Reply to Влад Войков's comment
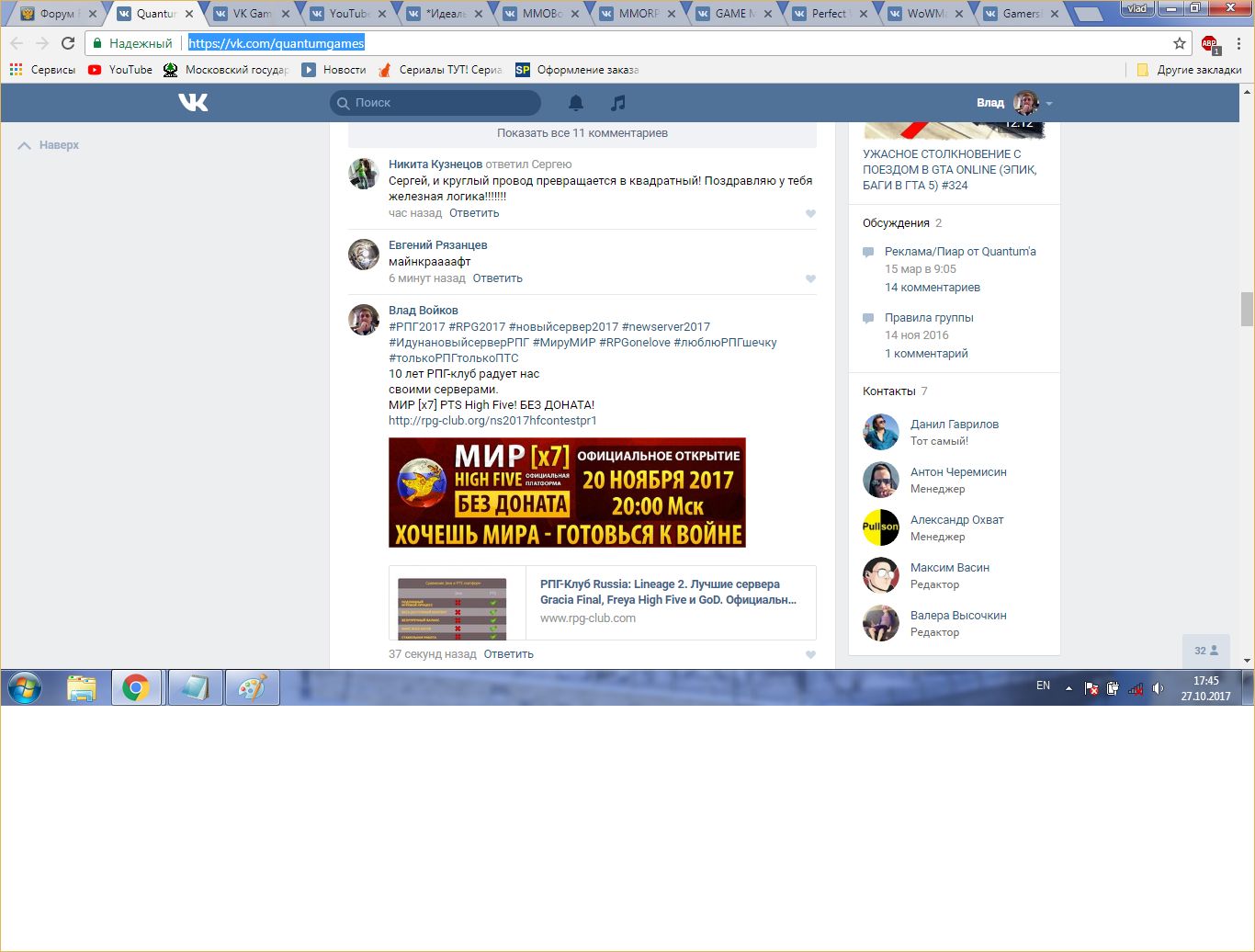Screen dimensions: 1255x952 pos(508,654)
